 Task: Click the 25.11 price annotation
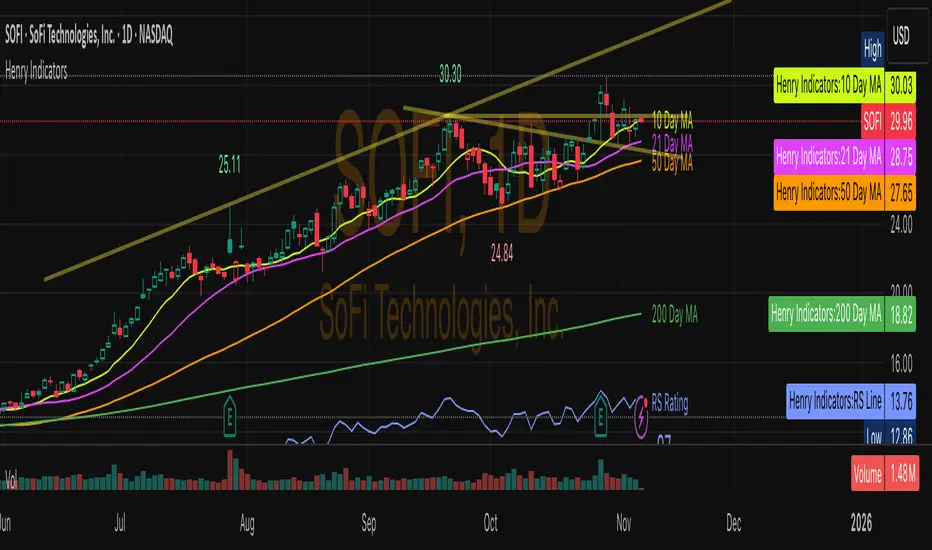[229, 165]
